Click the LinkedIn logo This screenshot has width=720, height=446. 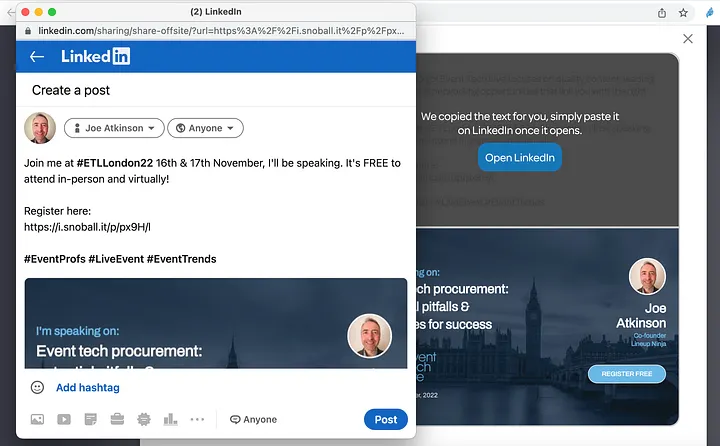96,56
